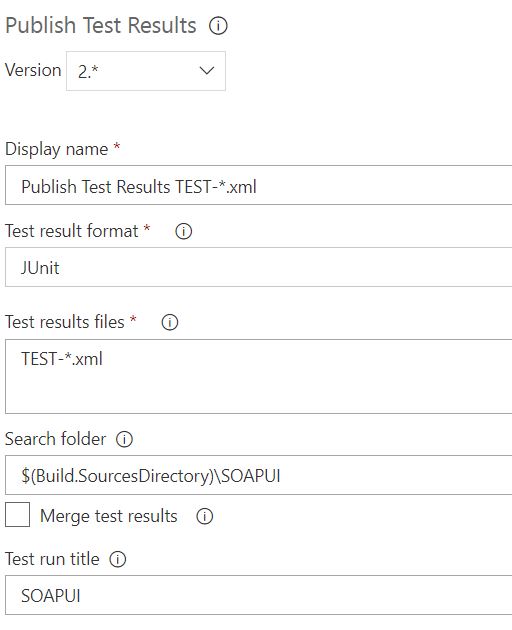Click info icon next to Search folder
This screenshot has width=512, height=630.
pyautogui.click(x=124, y=439)
